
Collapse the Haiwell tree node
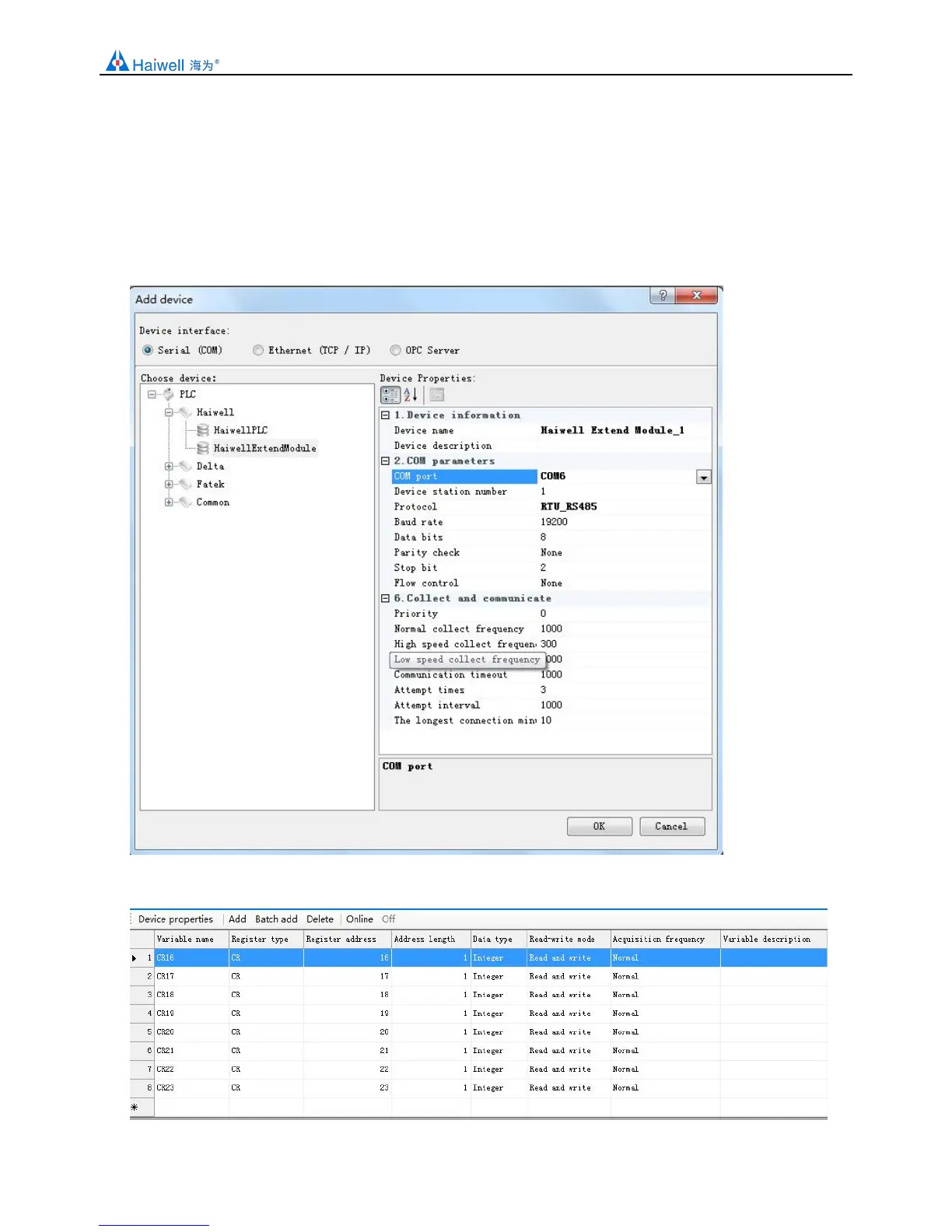(x=169, y=412)
